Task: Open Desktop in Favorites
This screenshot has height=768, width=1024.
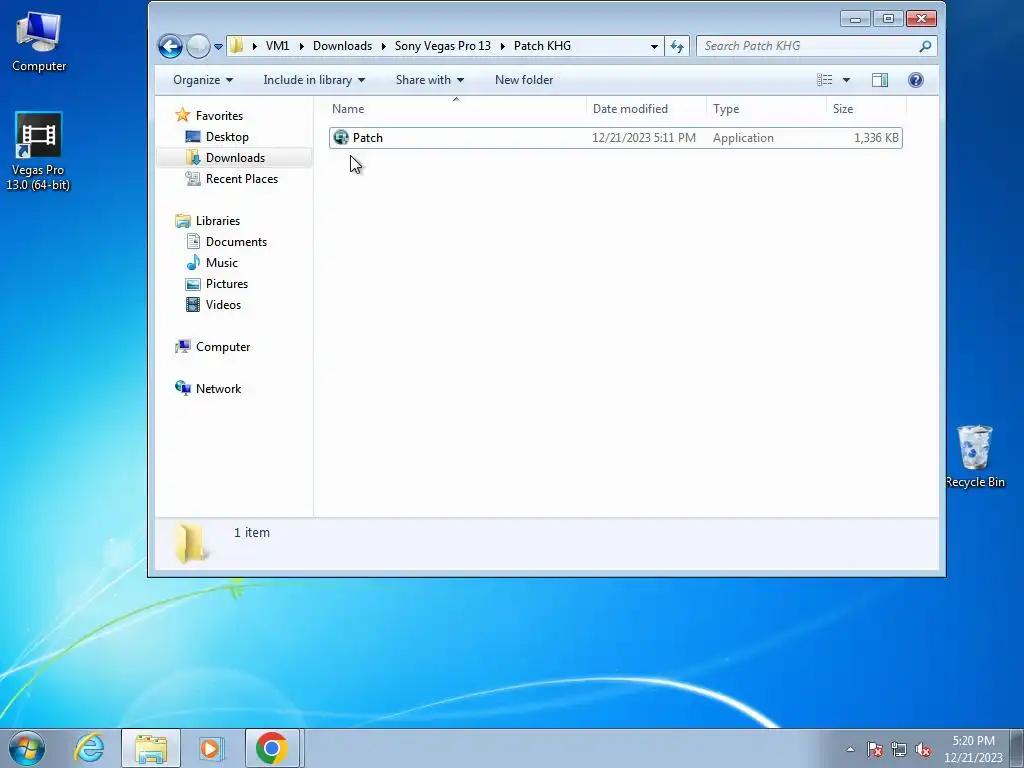Action: coord(227,136)
